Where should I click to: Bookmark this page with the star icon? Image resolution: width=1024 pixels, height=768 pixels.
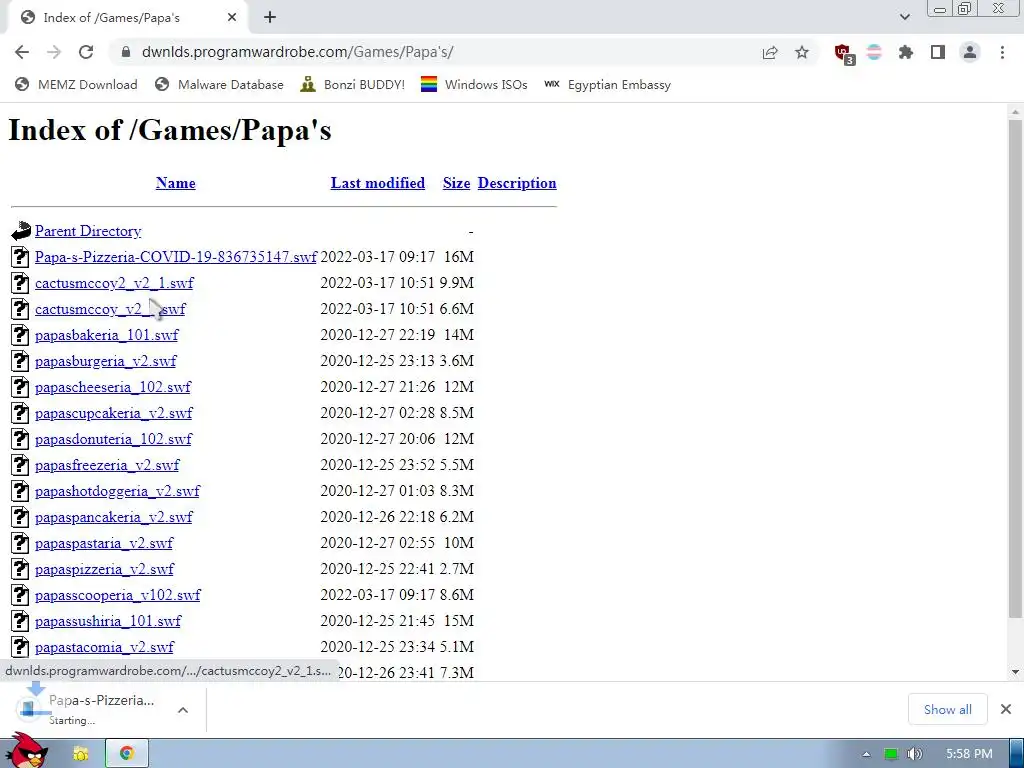(802, 52)
